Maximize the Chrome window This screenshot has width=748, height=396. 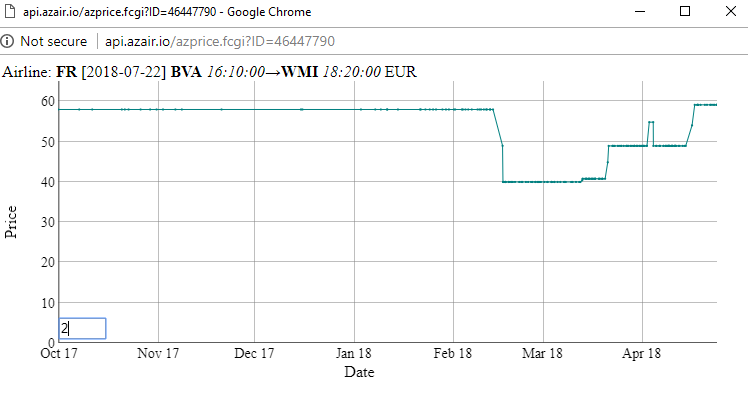(685, 11)
